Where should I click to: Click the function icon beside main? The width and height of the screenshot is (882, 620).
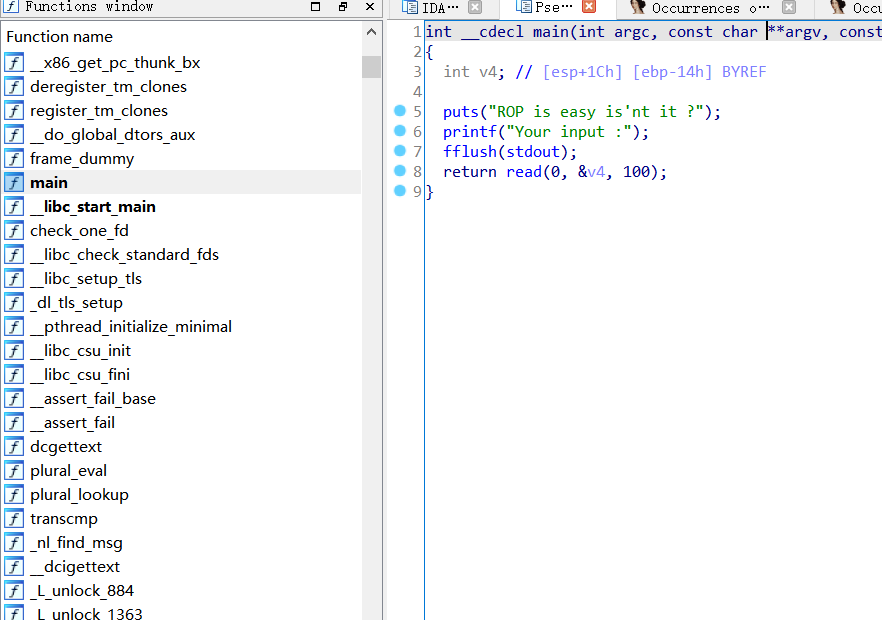tap(14, 183)
